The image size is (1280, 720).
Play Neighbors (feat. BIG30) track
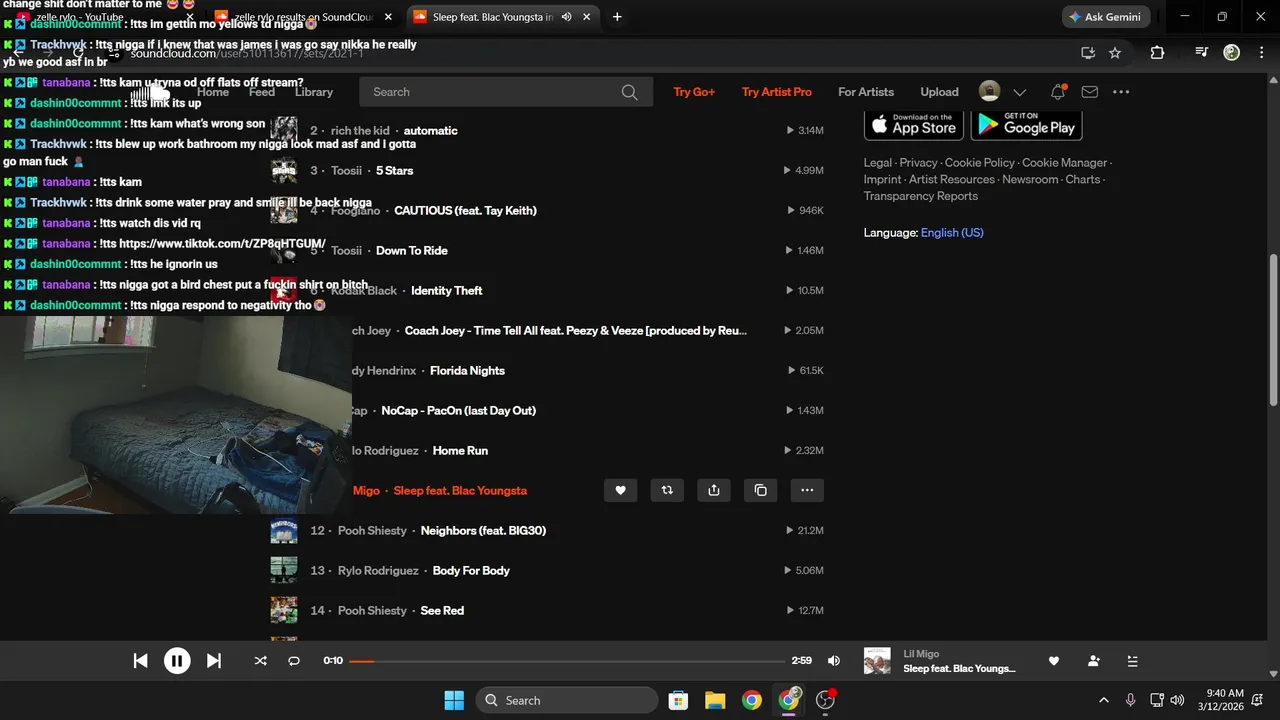click(483, 531)
